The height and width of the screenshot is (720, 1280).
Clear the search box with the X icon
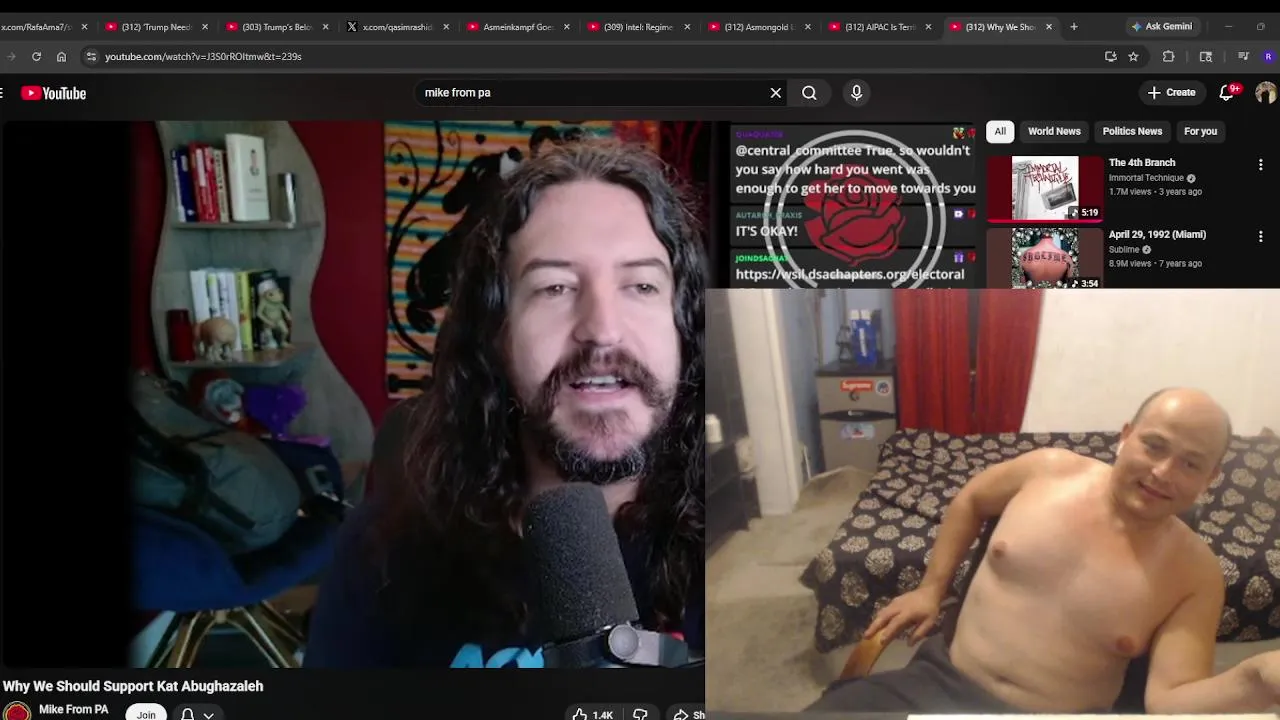pos(775,93)
